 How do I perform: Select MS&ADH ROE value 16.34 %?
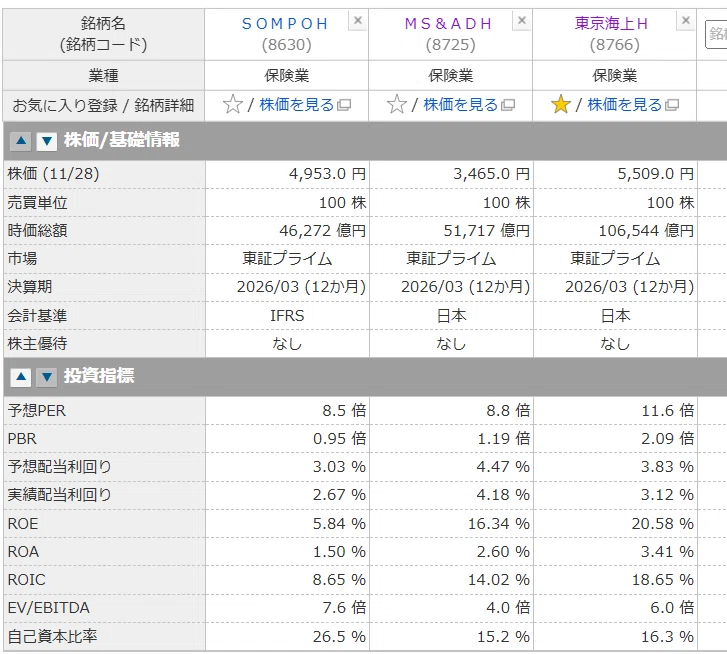coord(498,524)
